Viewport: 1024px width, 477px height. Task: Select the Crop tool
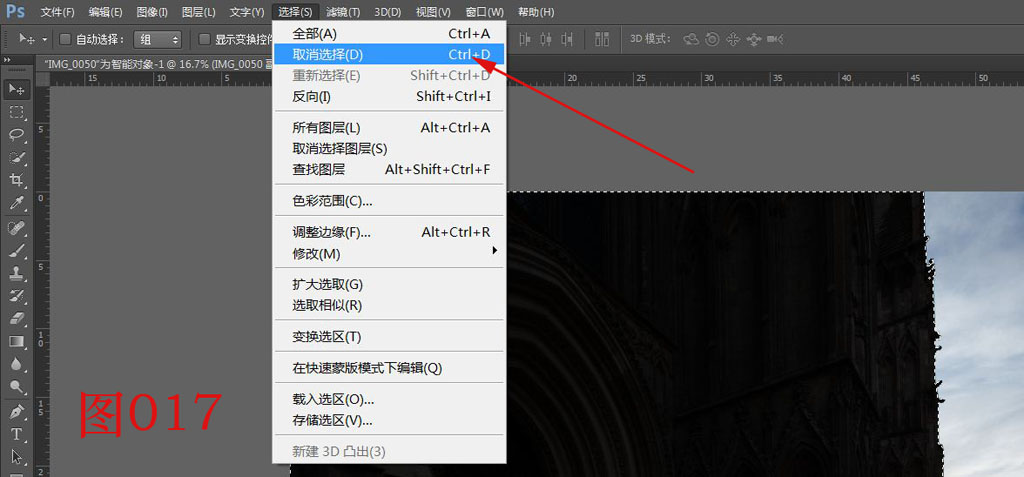pos(16,180)
